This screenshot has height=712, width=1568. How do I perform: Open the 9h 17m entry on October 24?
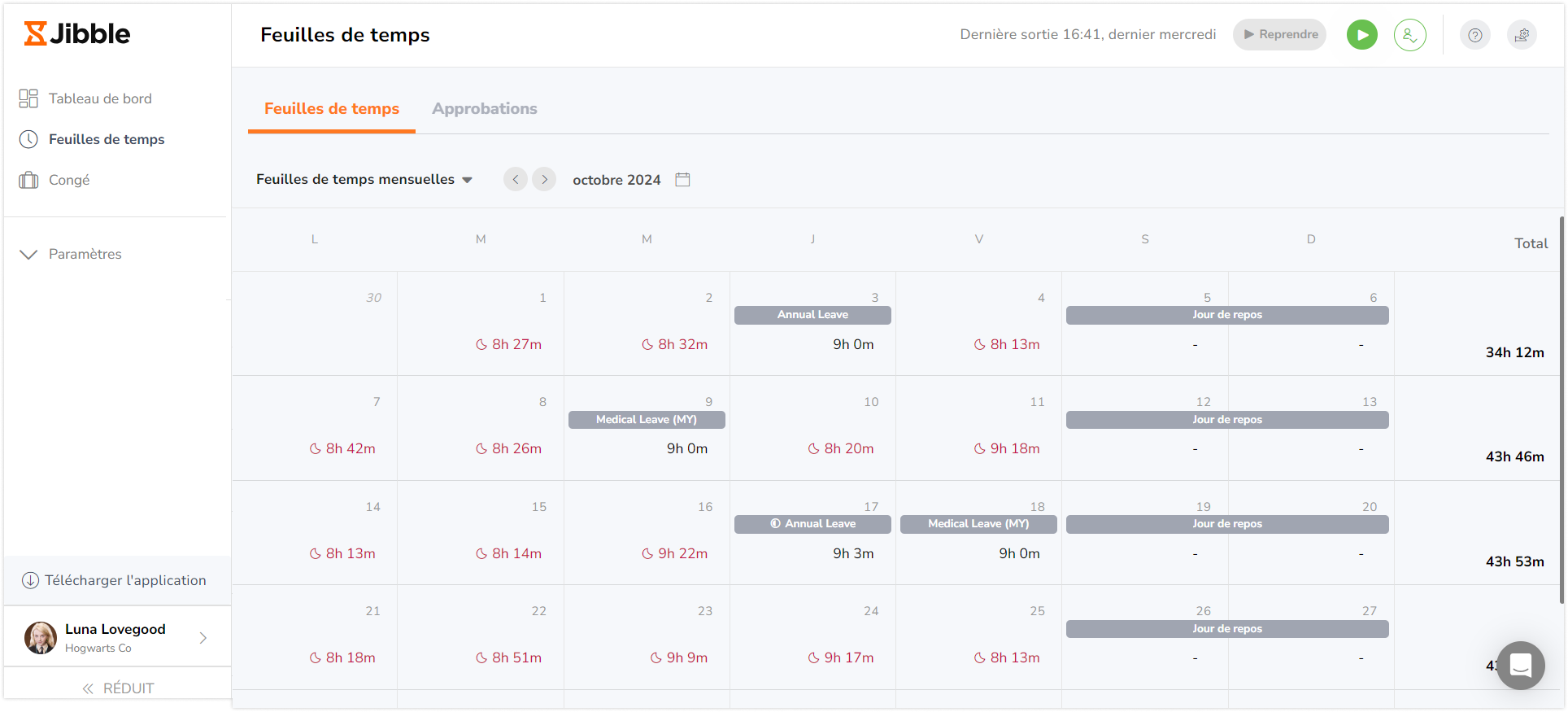coord(841,657)
